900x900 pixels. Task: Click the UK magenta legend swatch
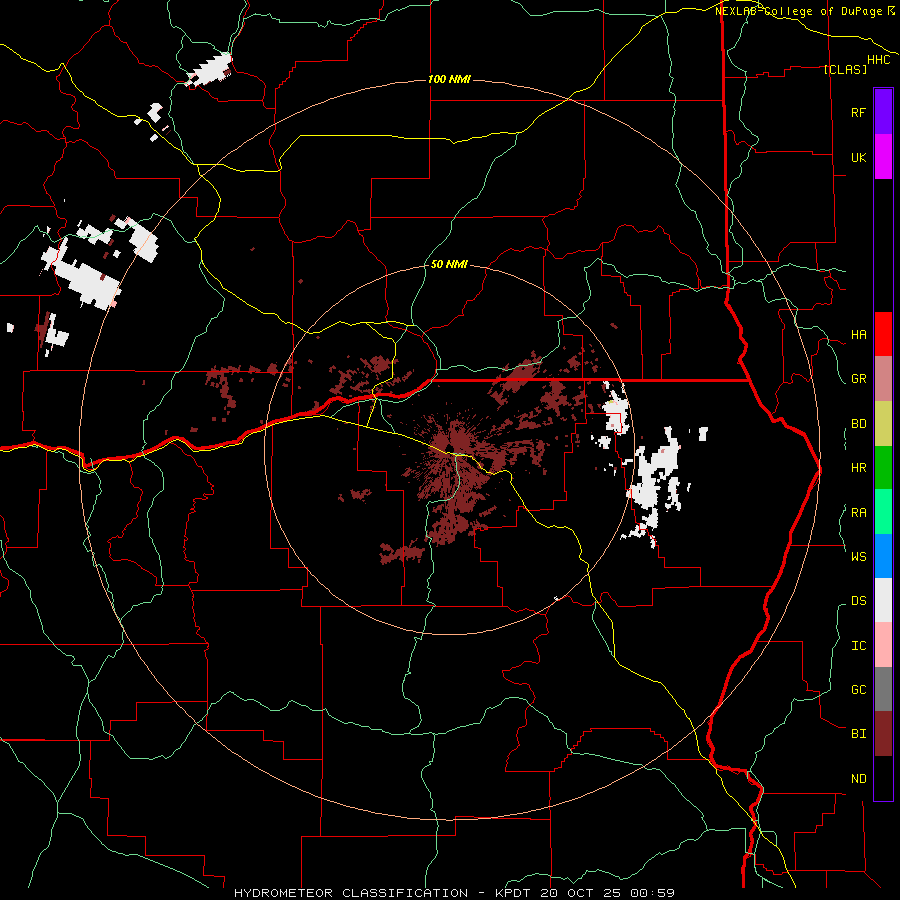(883, 157)
